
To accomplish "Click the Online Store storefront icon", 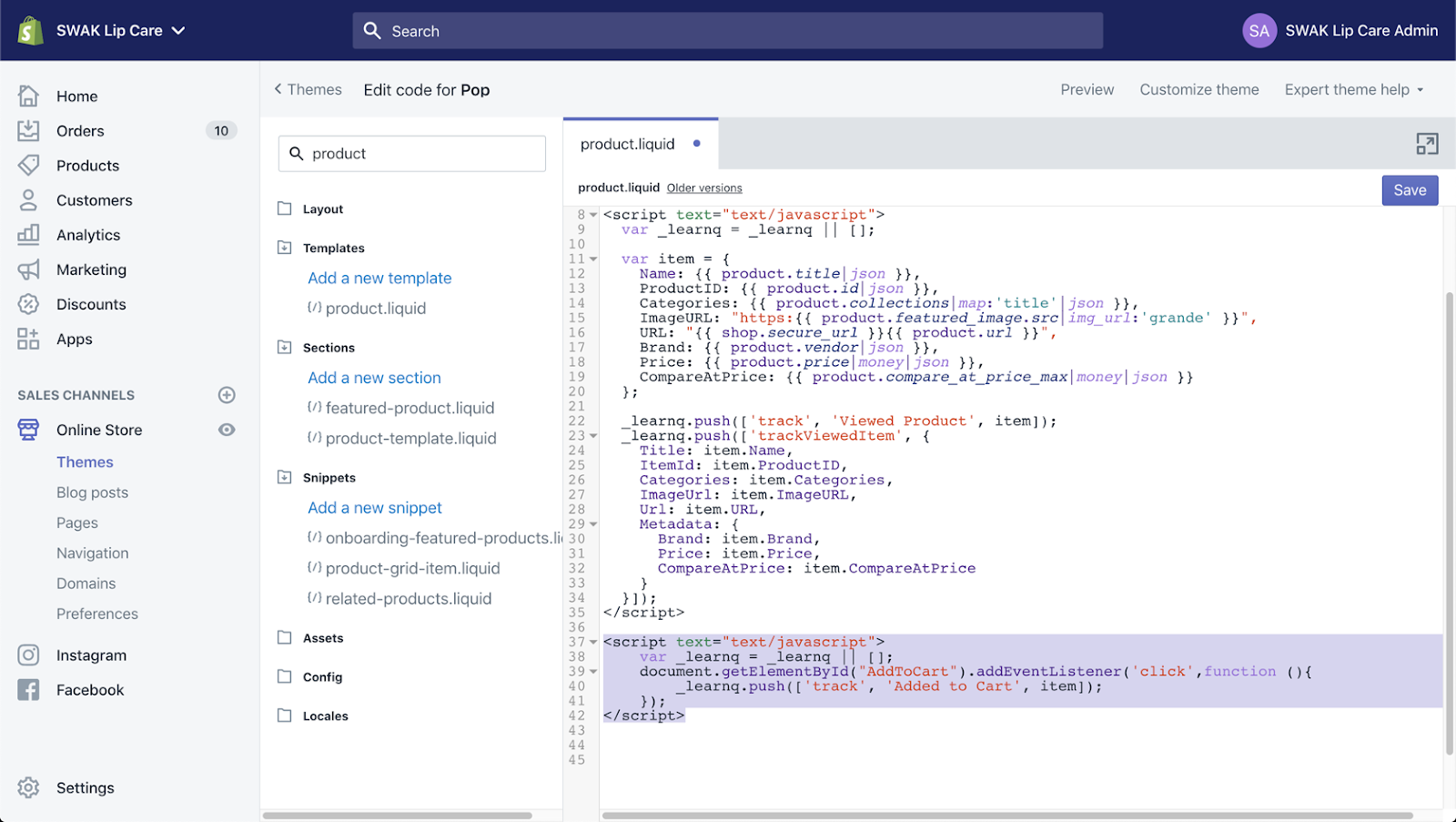I will click(28, 430).
